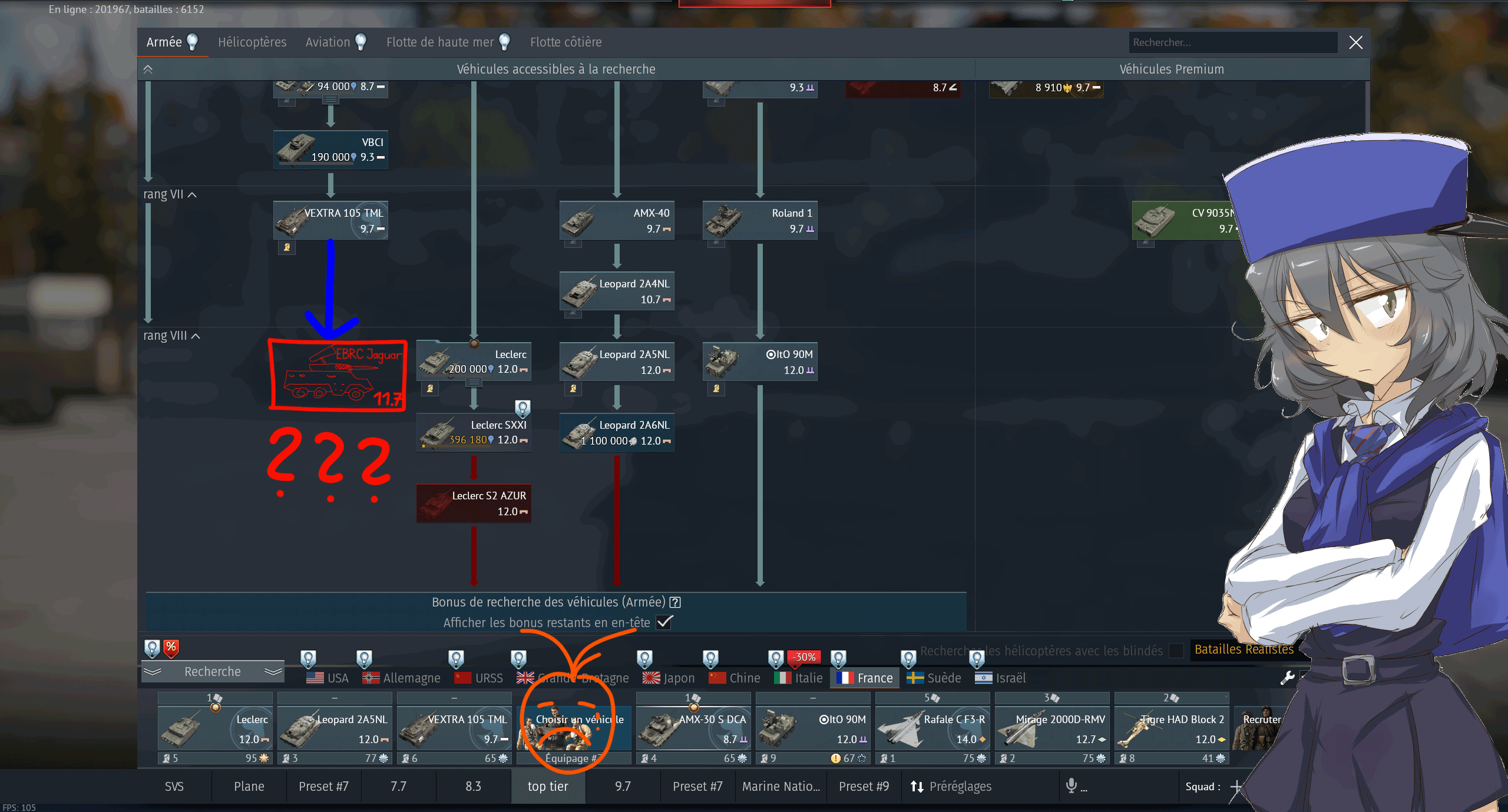Click the microphone voice chat icon
The height and width of the screenshot is (812, 1508).
[1072, 785]
